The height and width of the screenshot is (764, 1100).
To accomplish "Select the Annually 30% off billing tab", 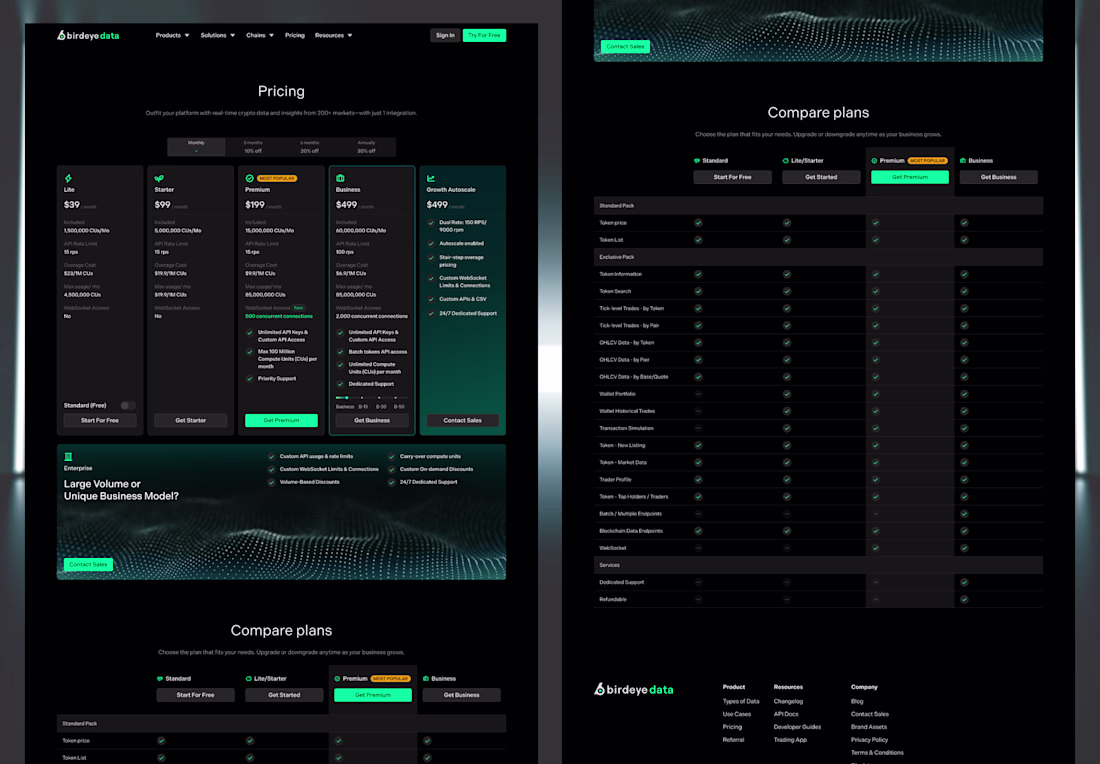I will tap(366, 147).
